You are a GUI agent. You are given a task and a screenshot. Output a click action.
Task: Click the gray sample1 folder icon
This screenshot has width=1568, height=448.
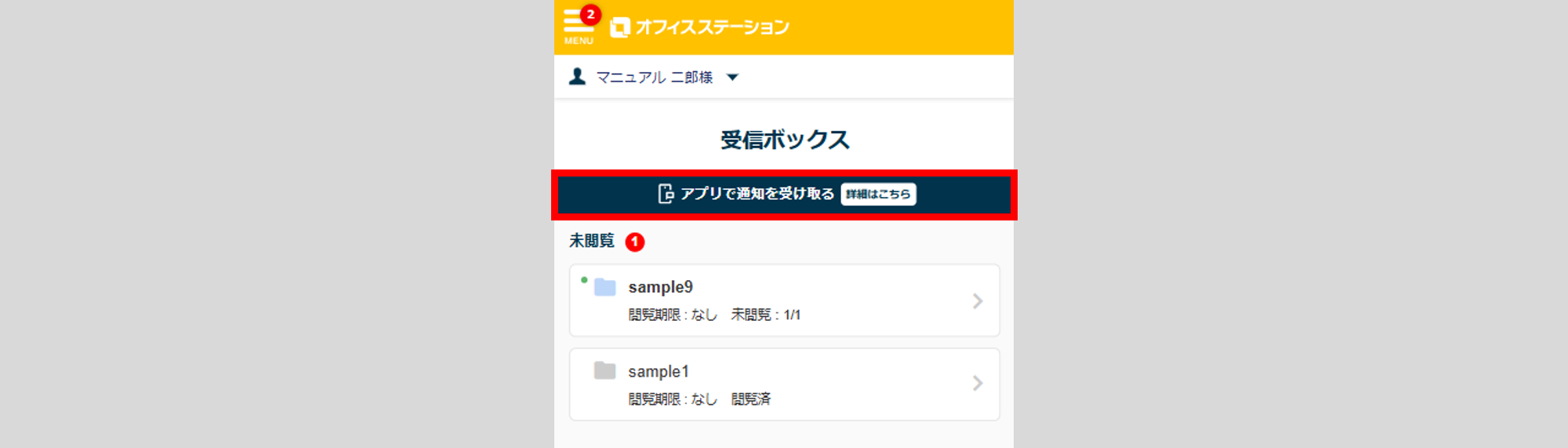pyautogui.click(x=604, y=370)
